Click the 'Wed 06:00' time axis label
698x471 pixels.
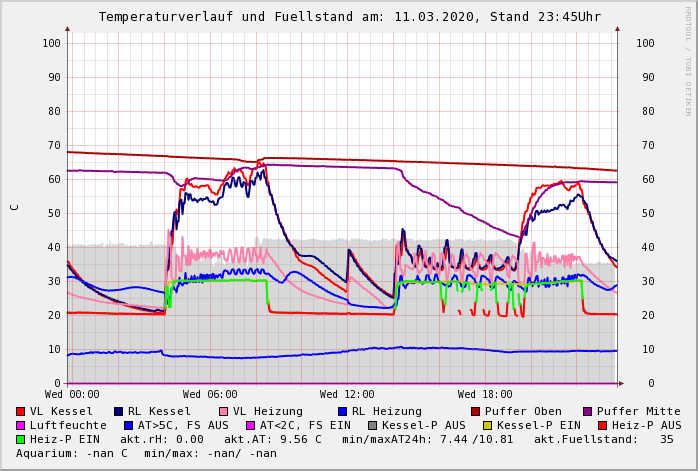pyautogui.click(x=210, y=395)
